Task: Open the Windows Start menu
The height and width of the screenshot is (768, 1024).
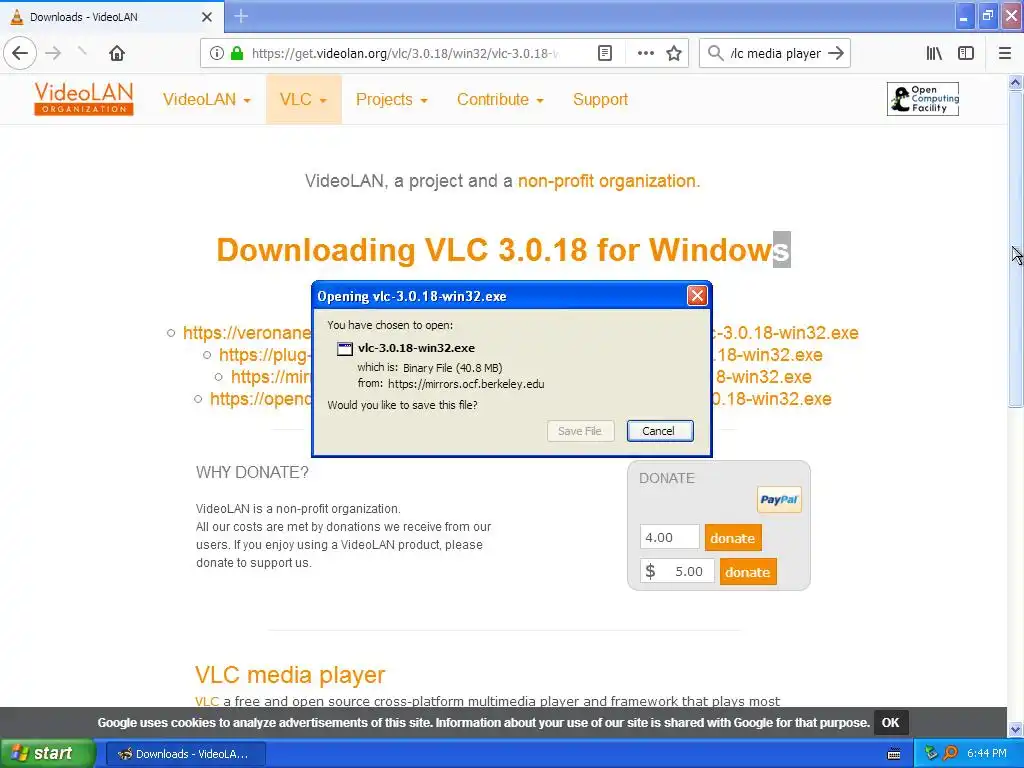Action: 48,754
